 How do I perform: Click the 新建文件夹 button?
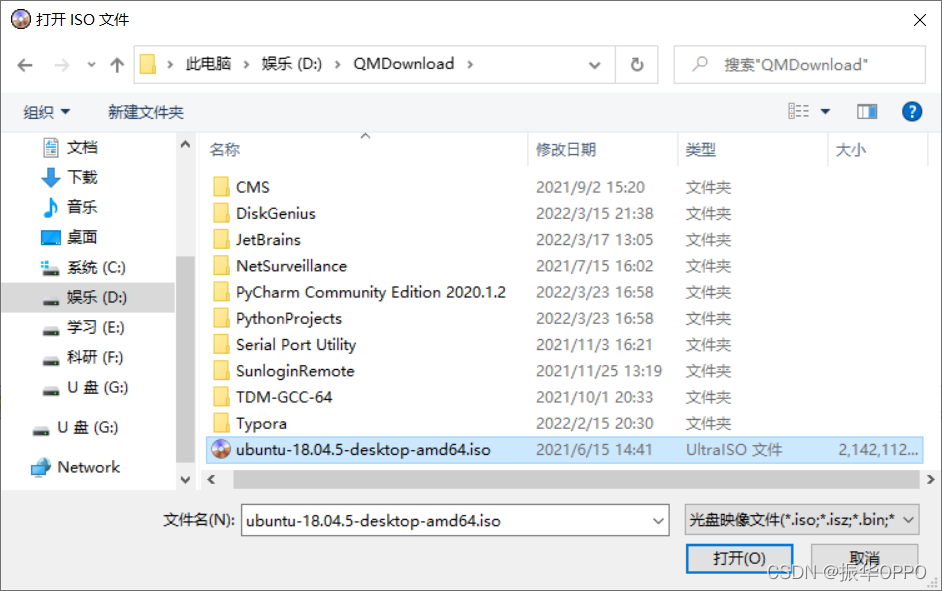pyautogui.click(x=145, y=112)
